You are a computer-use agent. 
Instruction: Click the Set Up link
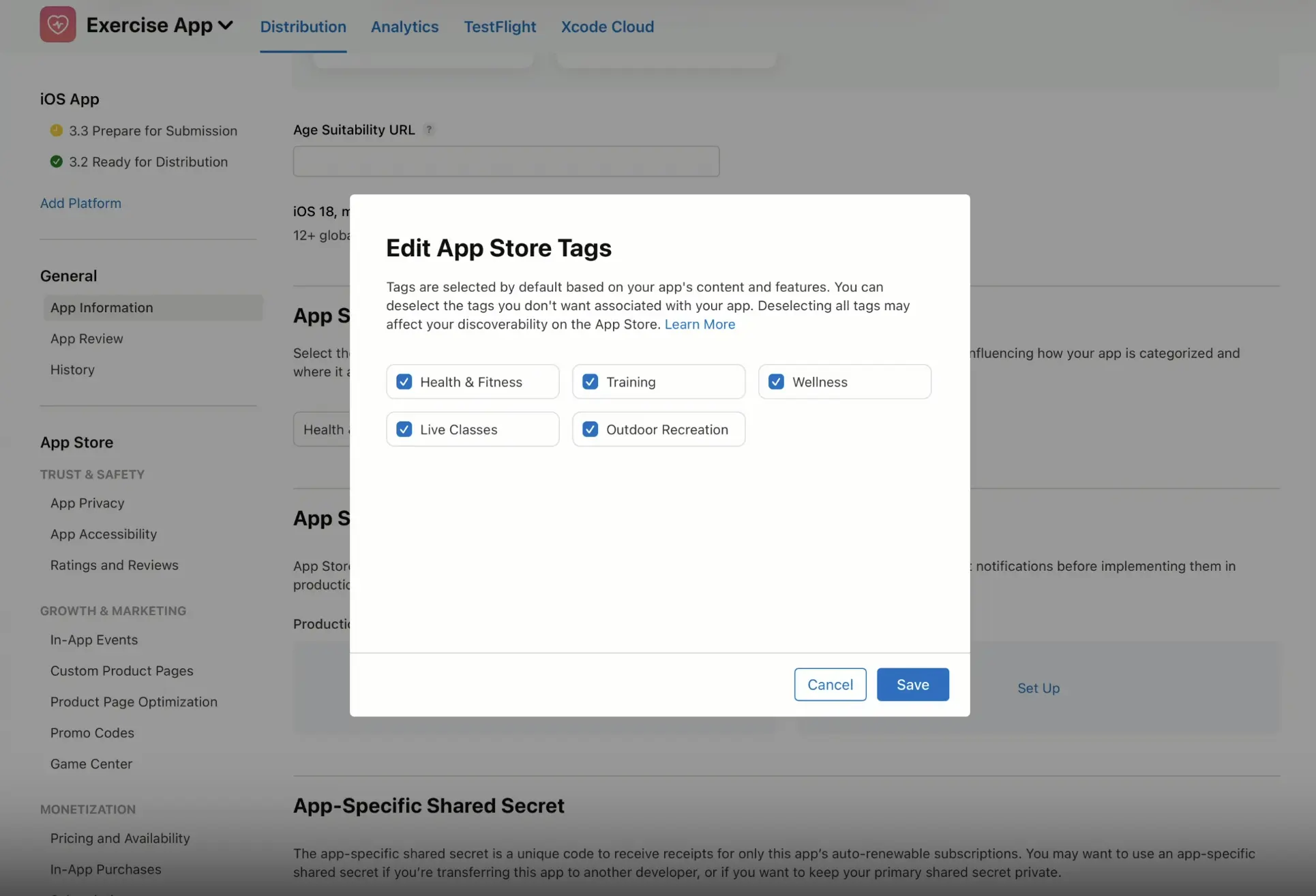[x=1038, y=689]
